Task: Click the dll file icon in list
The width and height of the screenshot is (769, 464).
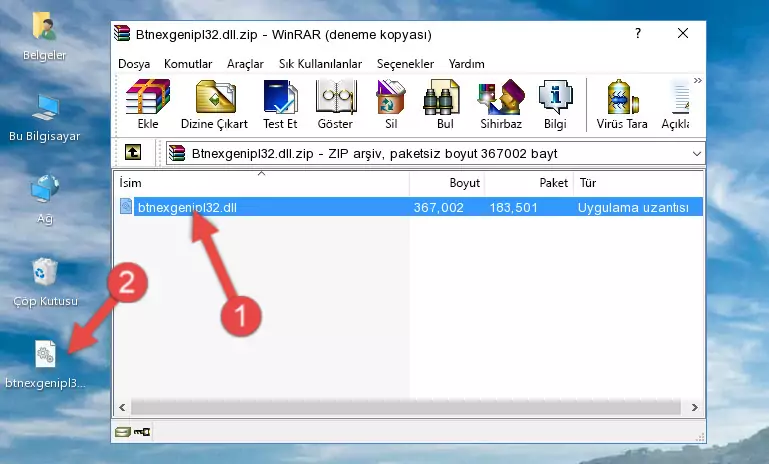Action: point(126,206)
